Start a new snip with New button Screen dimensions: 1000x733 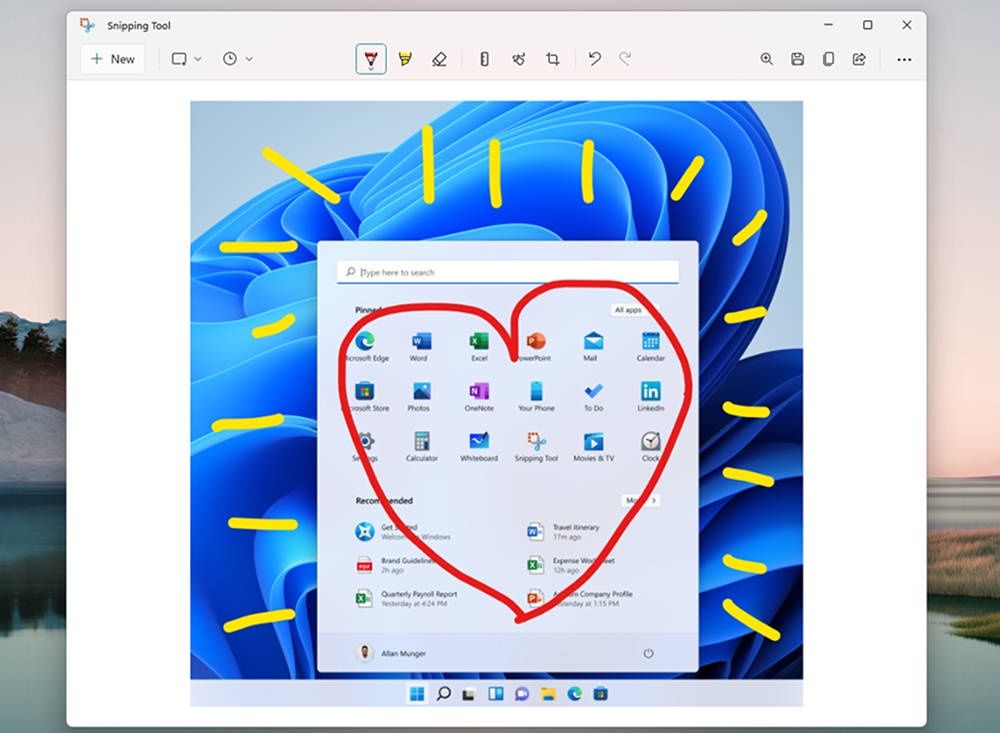[x=112, y=59]
